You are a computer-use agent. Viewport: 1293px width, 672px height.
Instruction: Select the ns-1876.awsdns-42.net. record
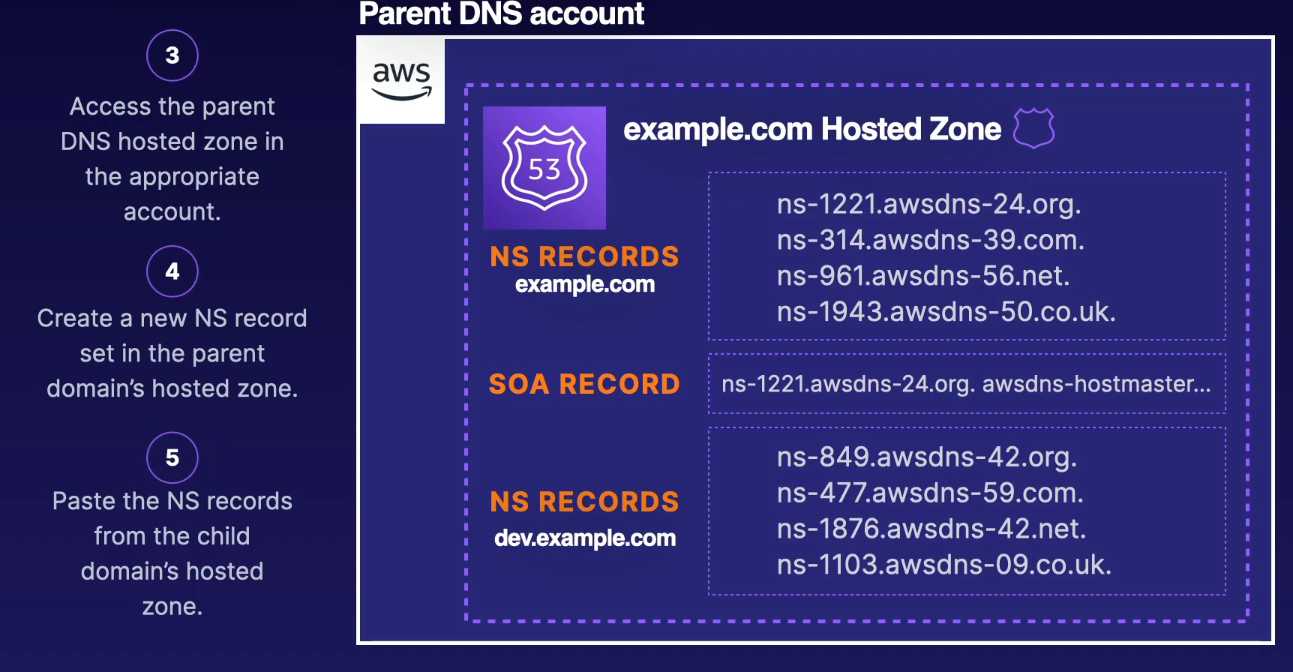pos(931,529)
